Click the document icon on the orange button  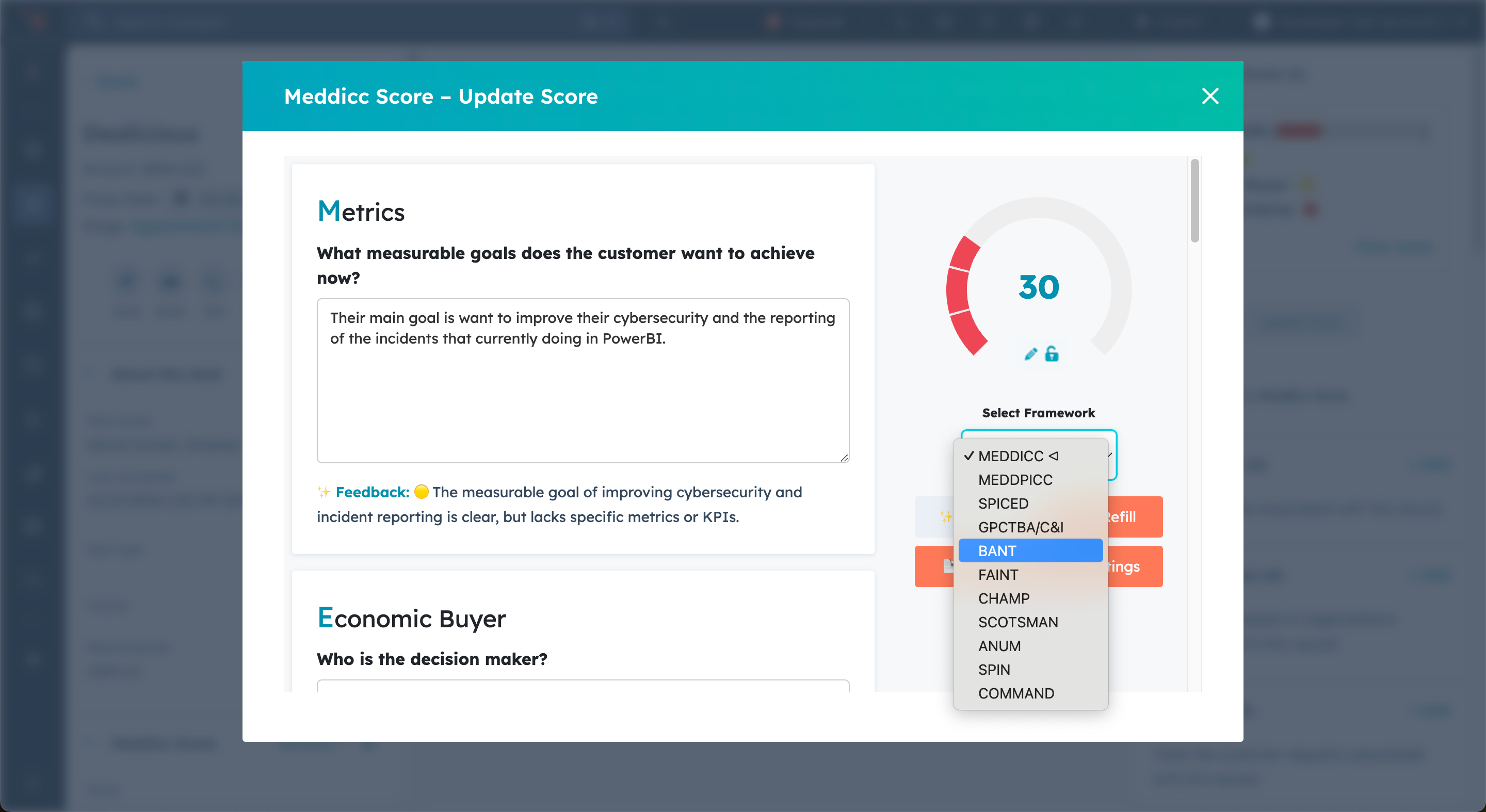[947, 566]
